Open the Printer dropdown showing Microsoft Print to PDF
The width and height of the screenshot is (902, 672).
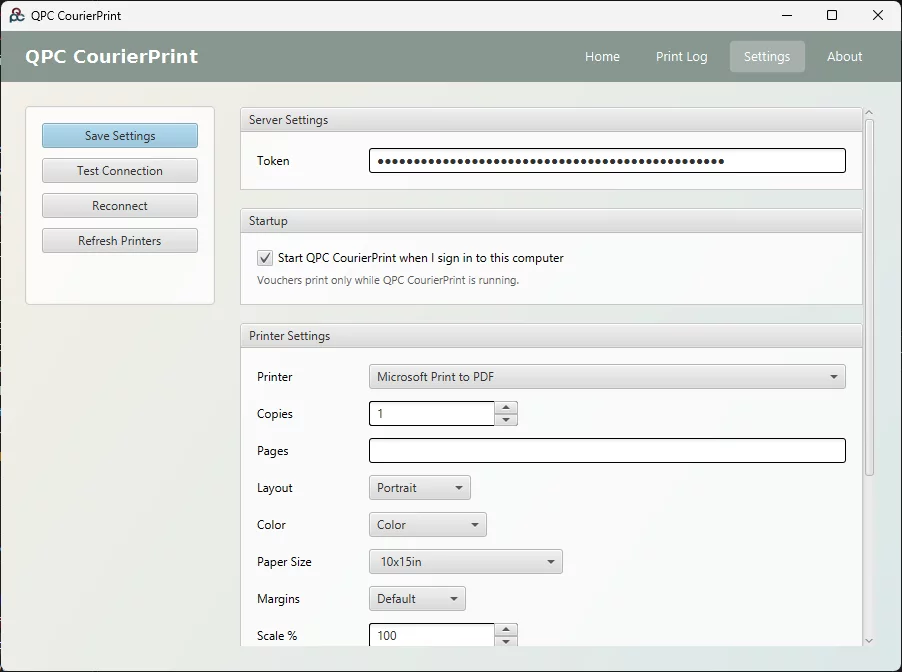(x=607, y=377)
